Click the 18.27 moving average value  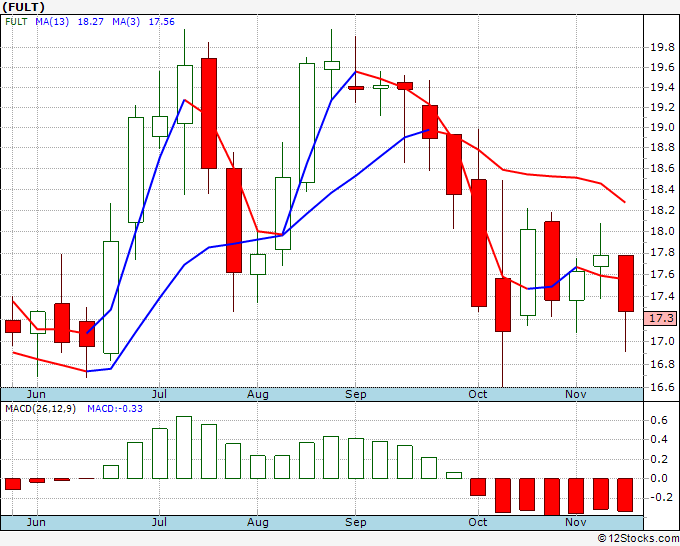coord(91,22)
